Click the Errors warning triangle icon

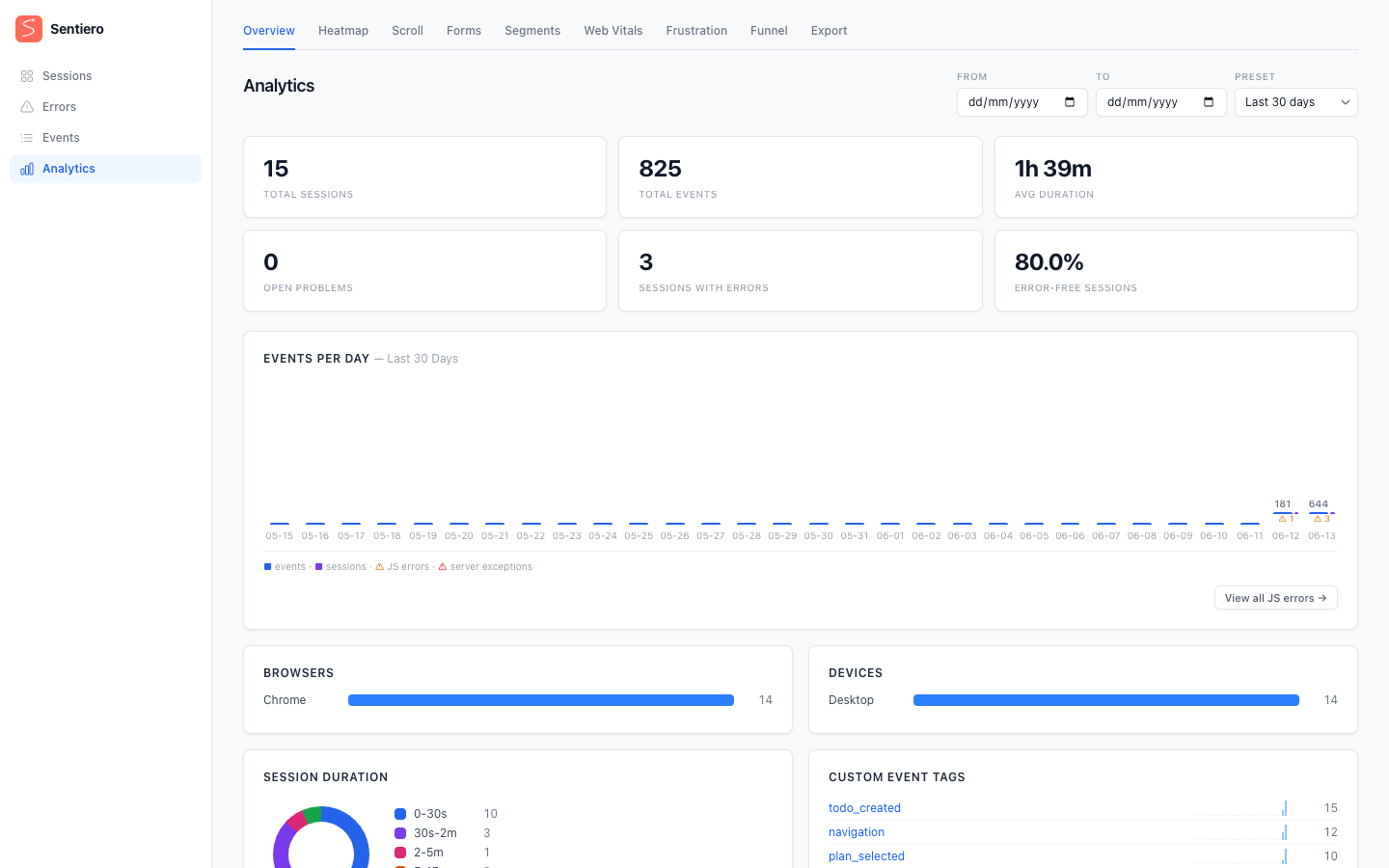click(27, 107)
